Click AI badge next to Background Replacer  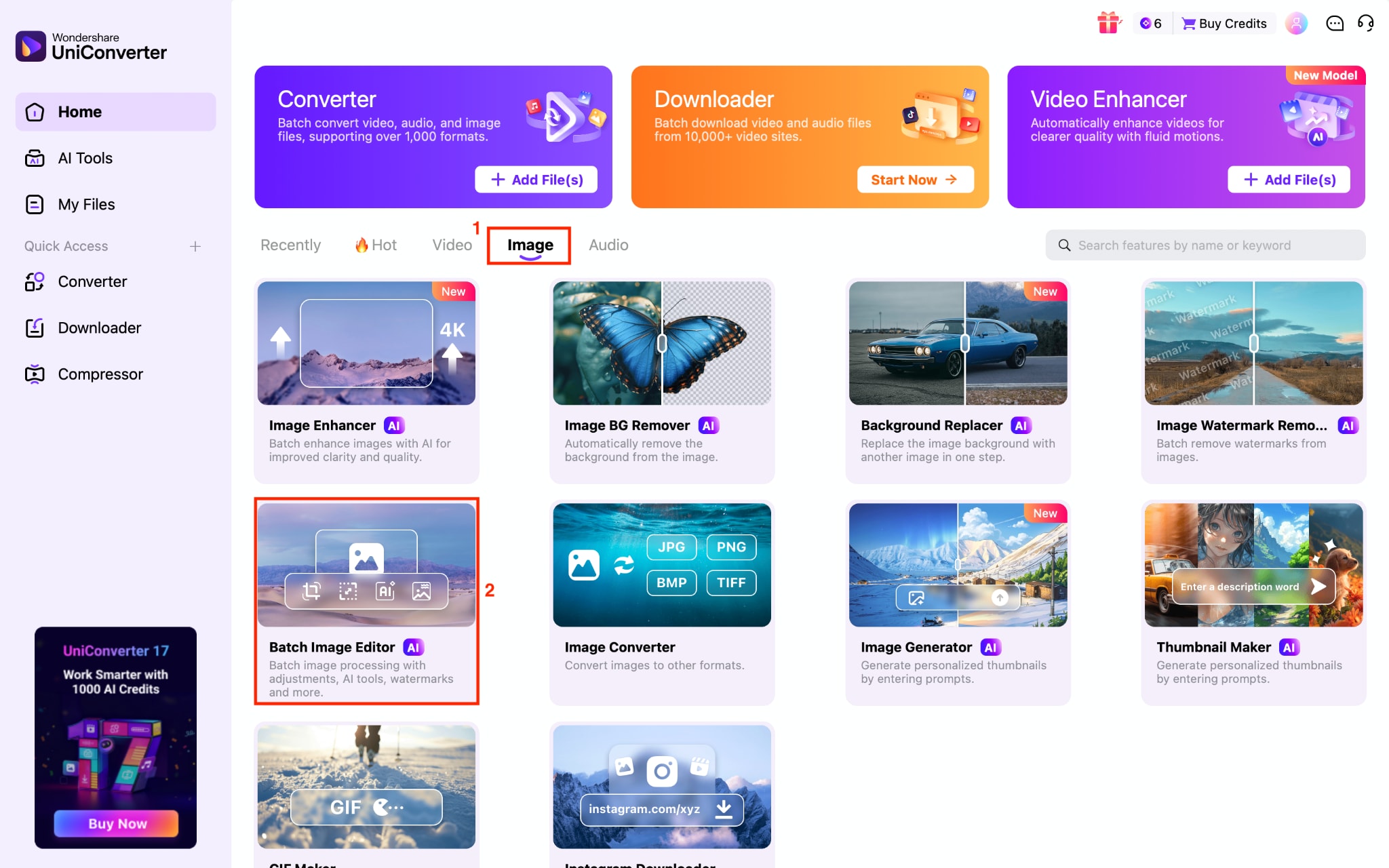click(x=1021, y=425)
